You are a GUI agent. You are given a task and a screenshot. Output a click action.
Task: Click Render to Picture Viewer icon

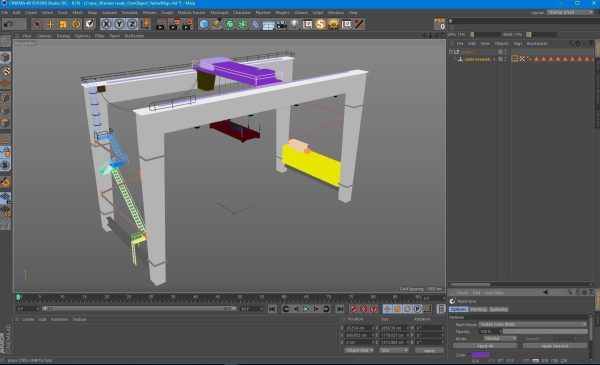coord(174,24)
